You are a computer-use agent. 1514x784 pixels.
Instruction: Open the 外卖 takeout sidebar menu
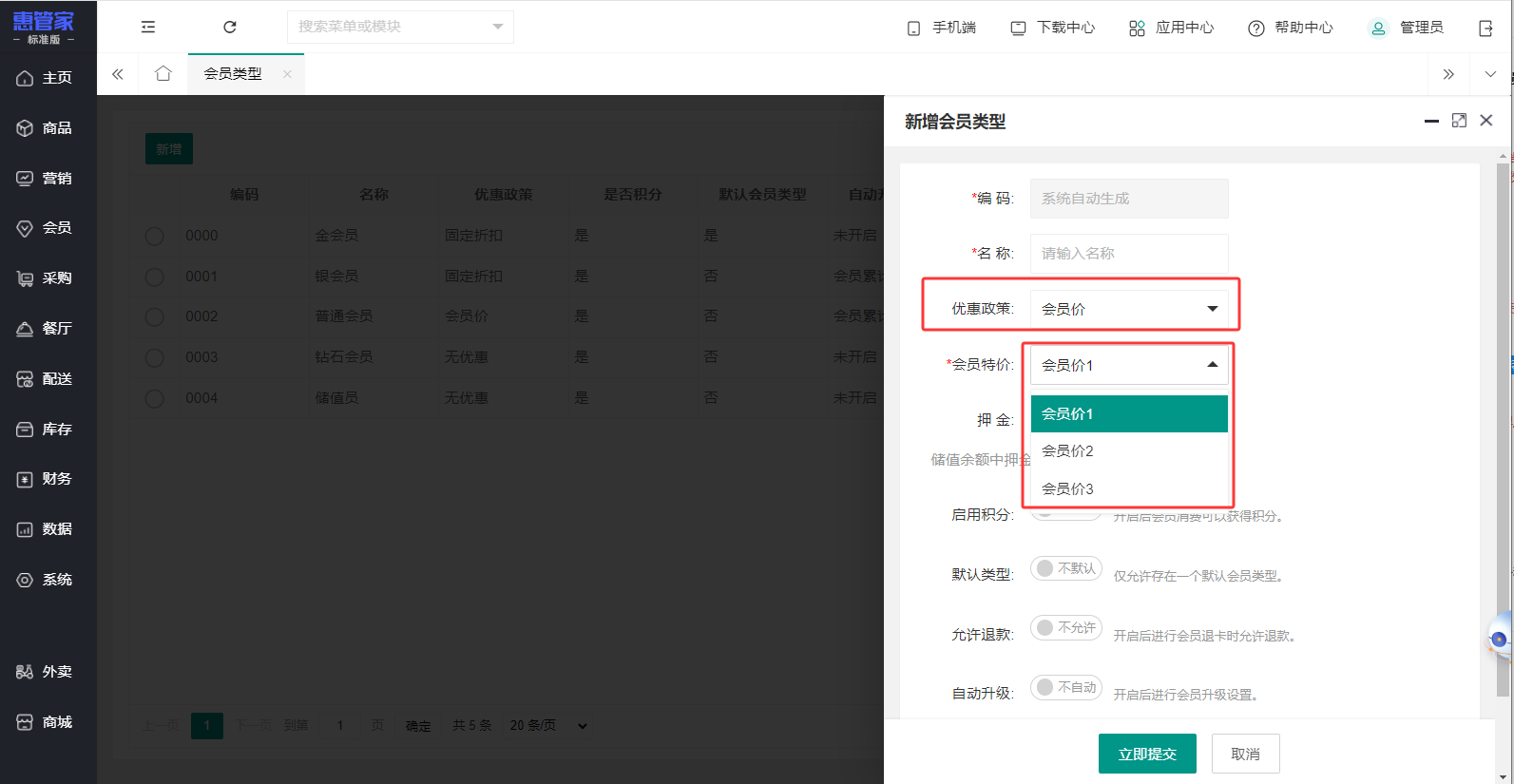click(x=45, y=672)
